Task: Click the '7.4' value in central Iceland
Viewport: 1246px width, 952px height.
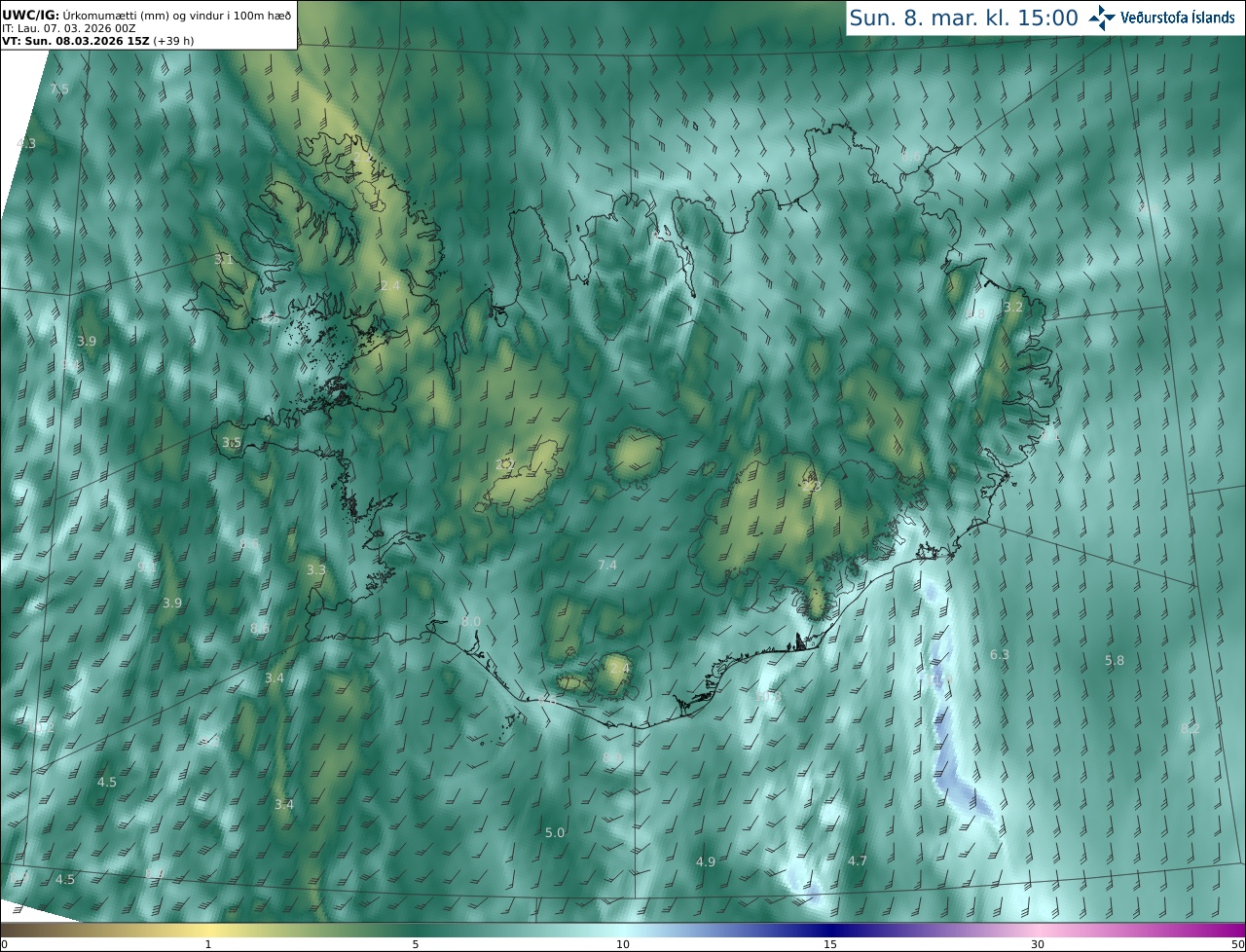Action: coord(607,565)
